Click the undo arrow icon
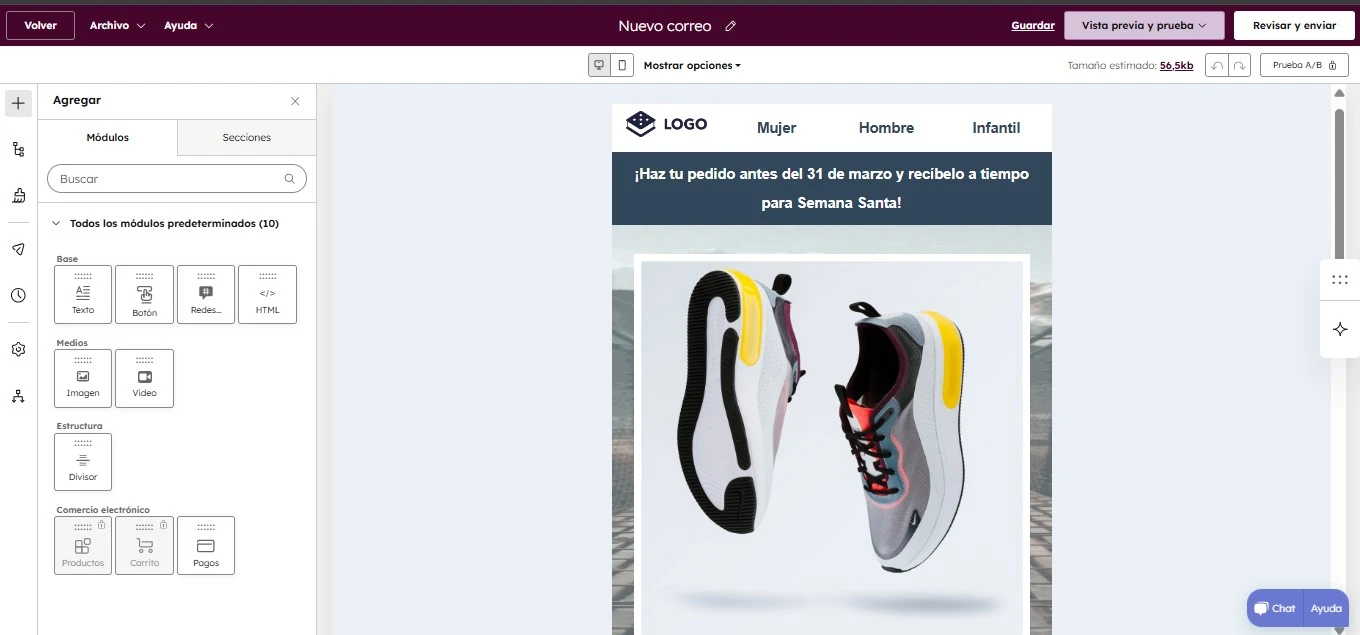Viewport: 1360px width, 635px height. coord(1216,64)
